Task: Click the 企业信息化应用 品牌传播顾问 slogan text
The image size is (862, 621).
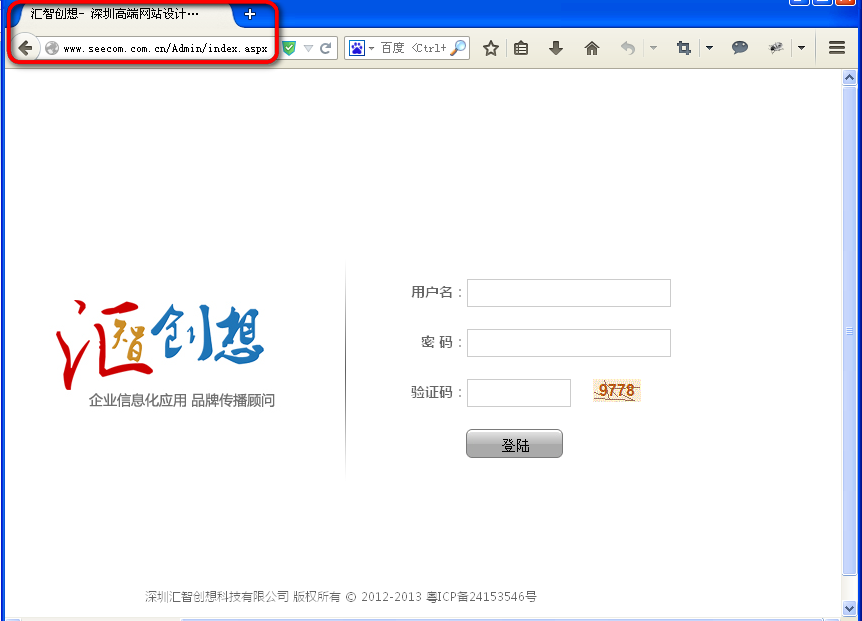Action: pos(182,401)
